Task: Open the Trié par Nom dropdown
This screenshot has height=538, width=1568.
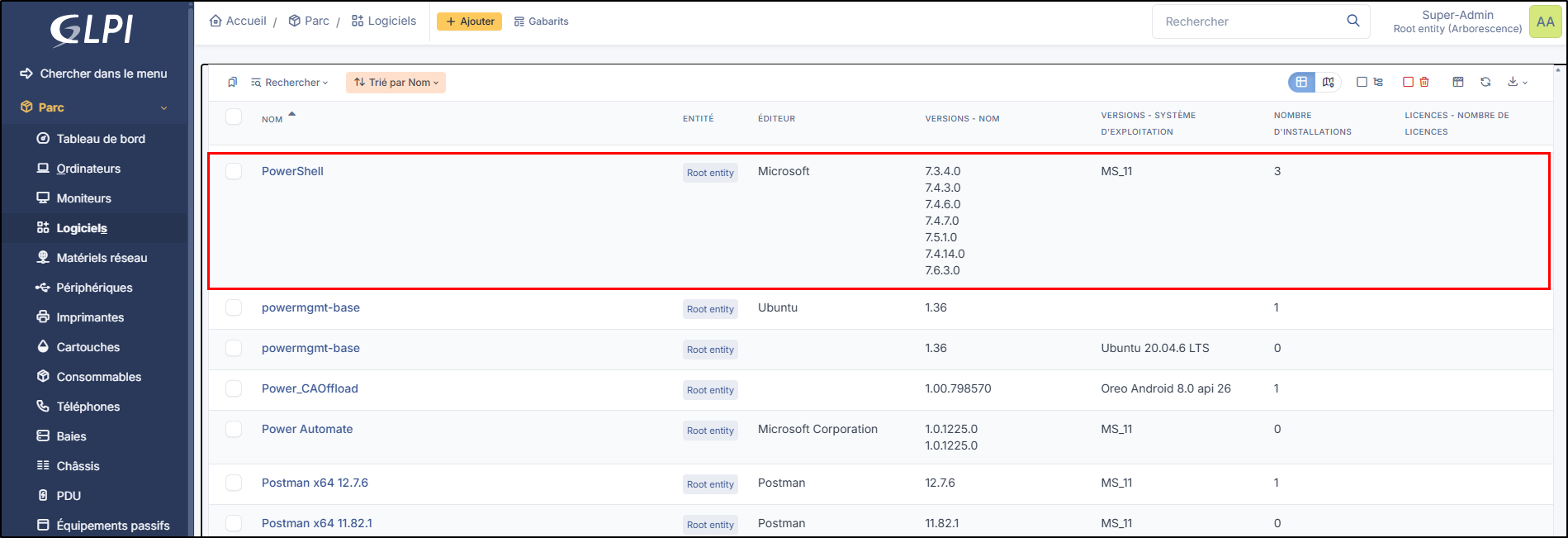Action: pyautogui.click(x=396, y=83)
